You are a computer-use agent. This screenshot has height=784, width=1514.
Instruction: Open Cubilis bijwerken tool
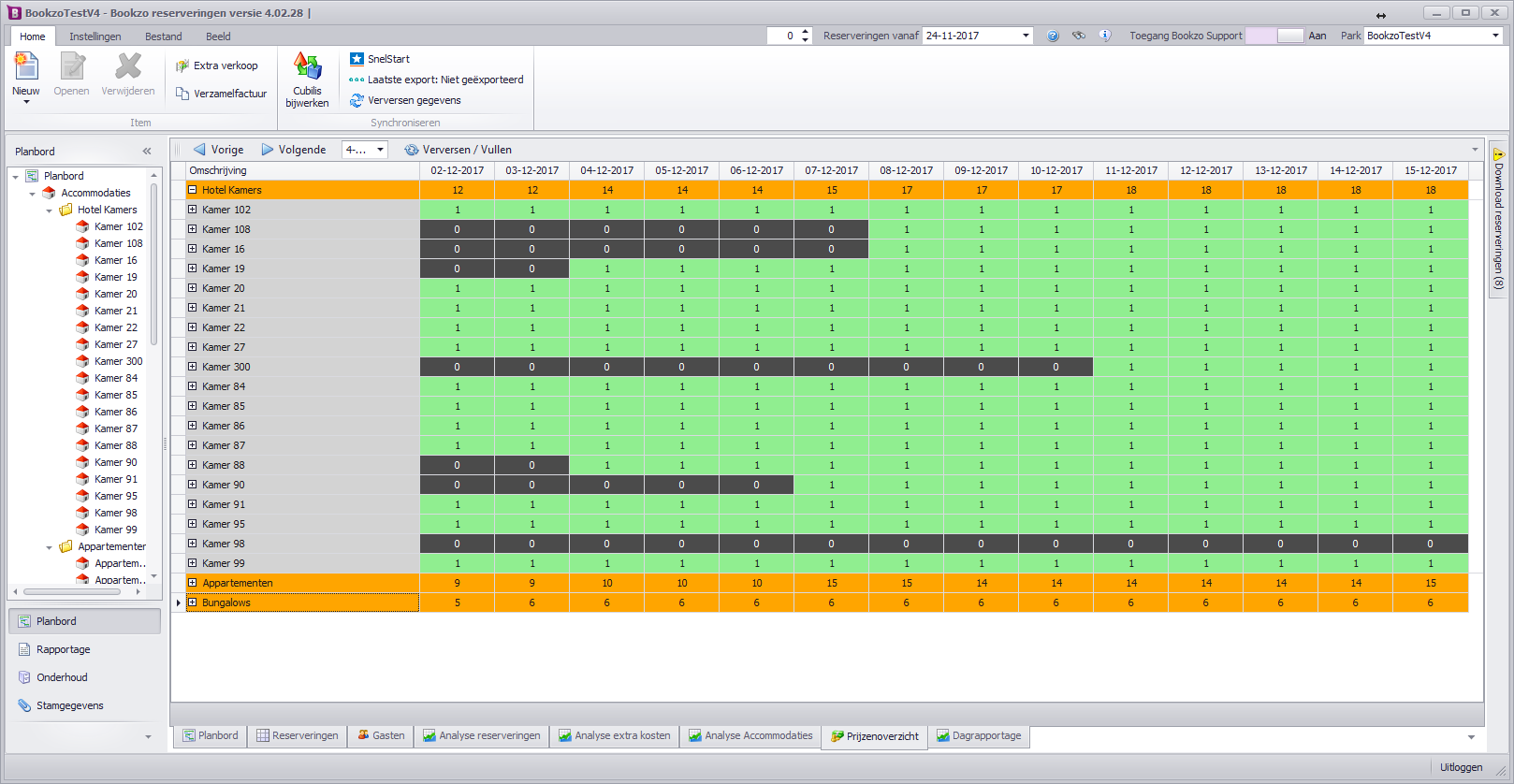307,80
